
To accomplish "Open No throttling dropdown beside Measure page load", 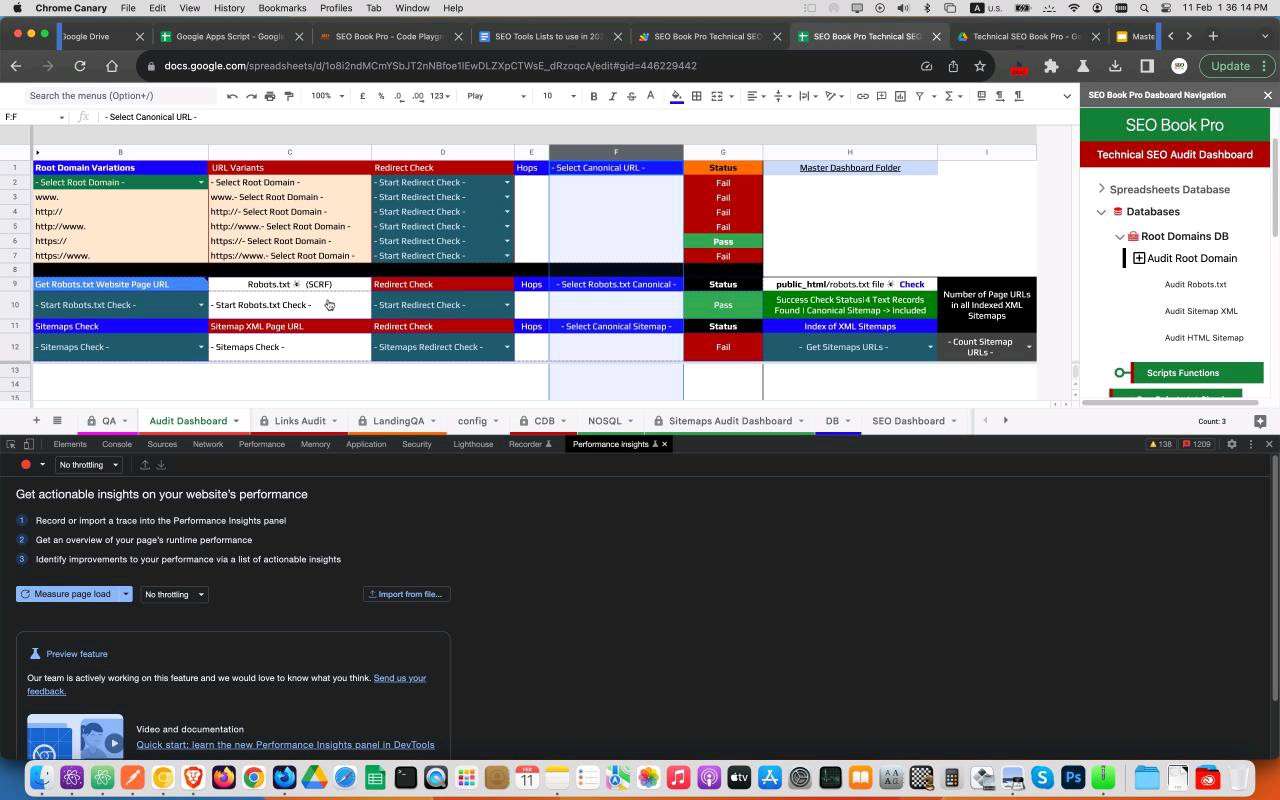I will coord(174,594).
